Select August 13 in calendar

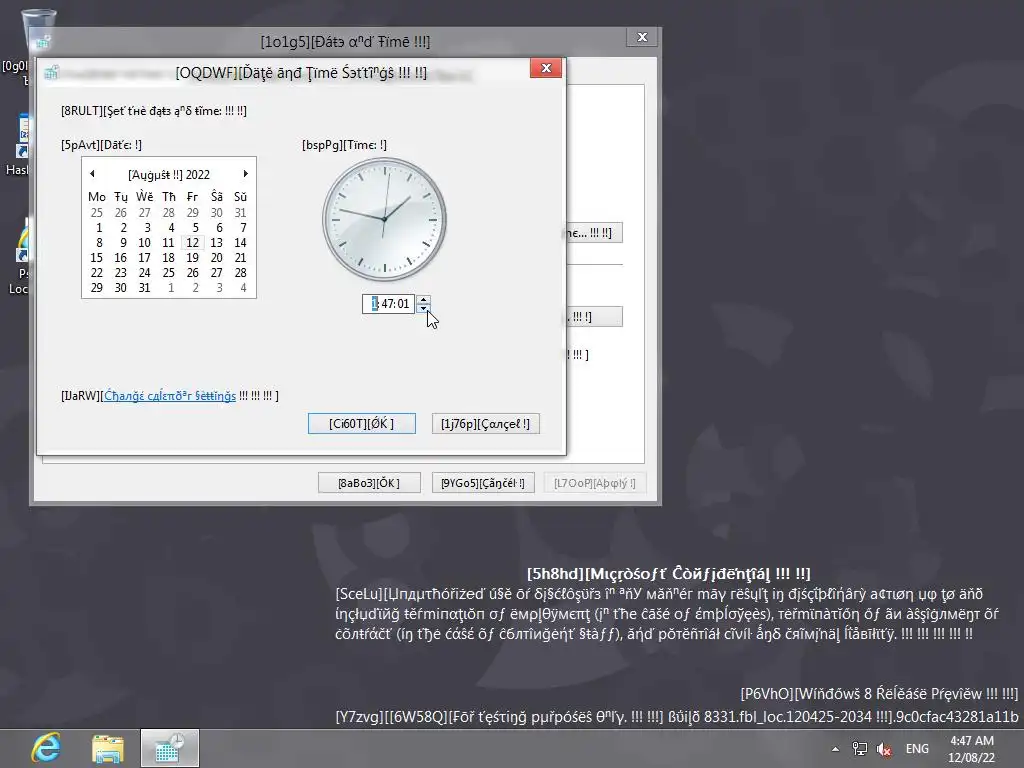point(216,243)
